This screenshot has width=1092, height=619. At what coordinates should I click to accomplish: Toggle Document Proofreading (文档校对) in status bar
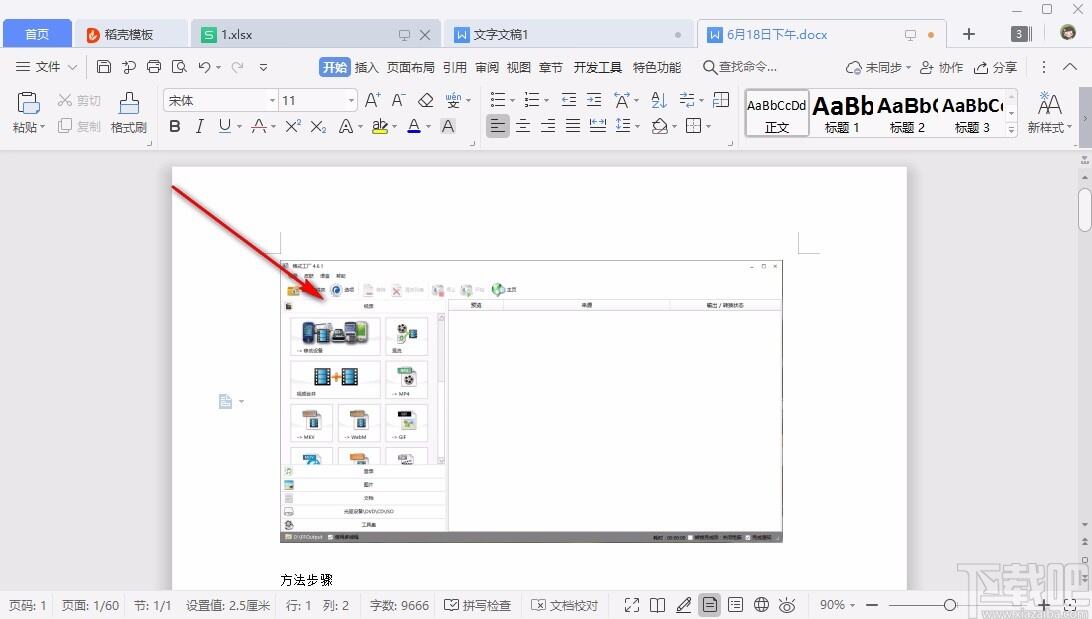tap(564, 605)
